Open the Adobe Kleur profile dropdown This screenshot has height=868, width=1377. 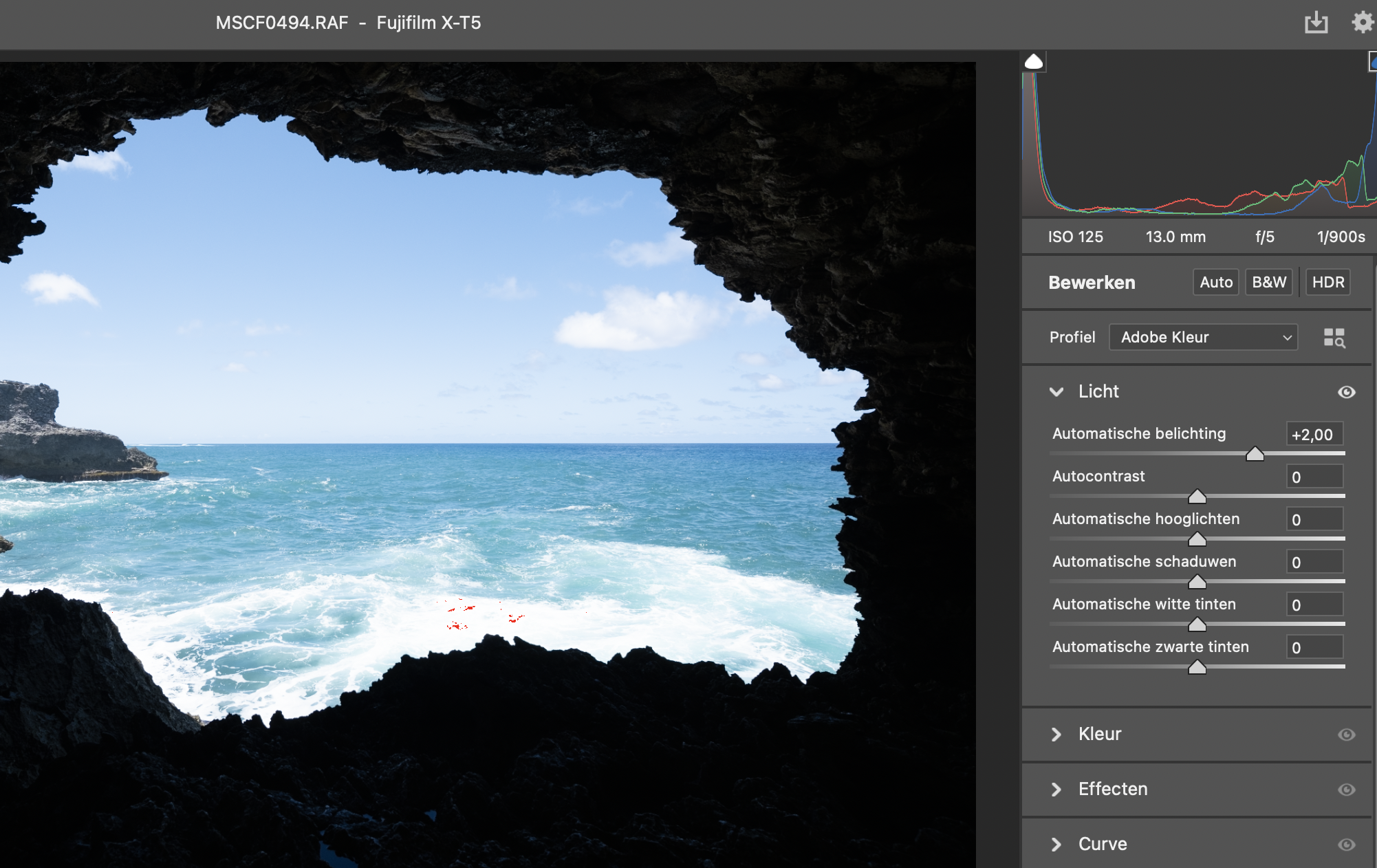1203,338
